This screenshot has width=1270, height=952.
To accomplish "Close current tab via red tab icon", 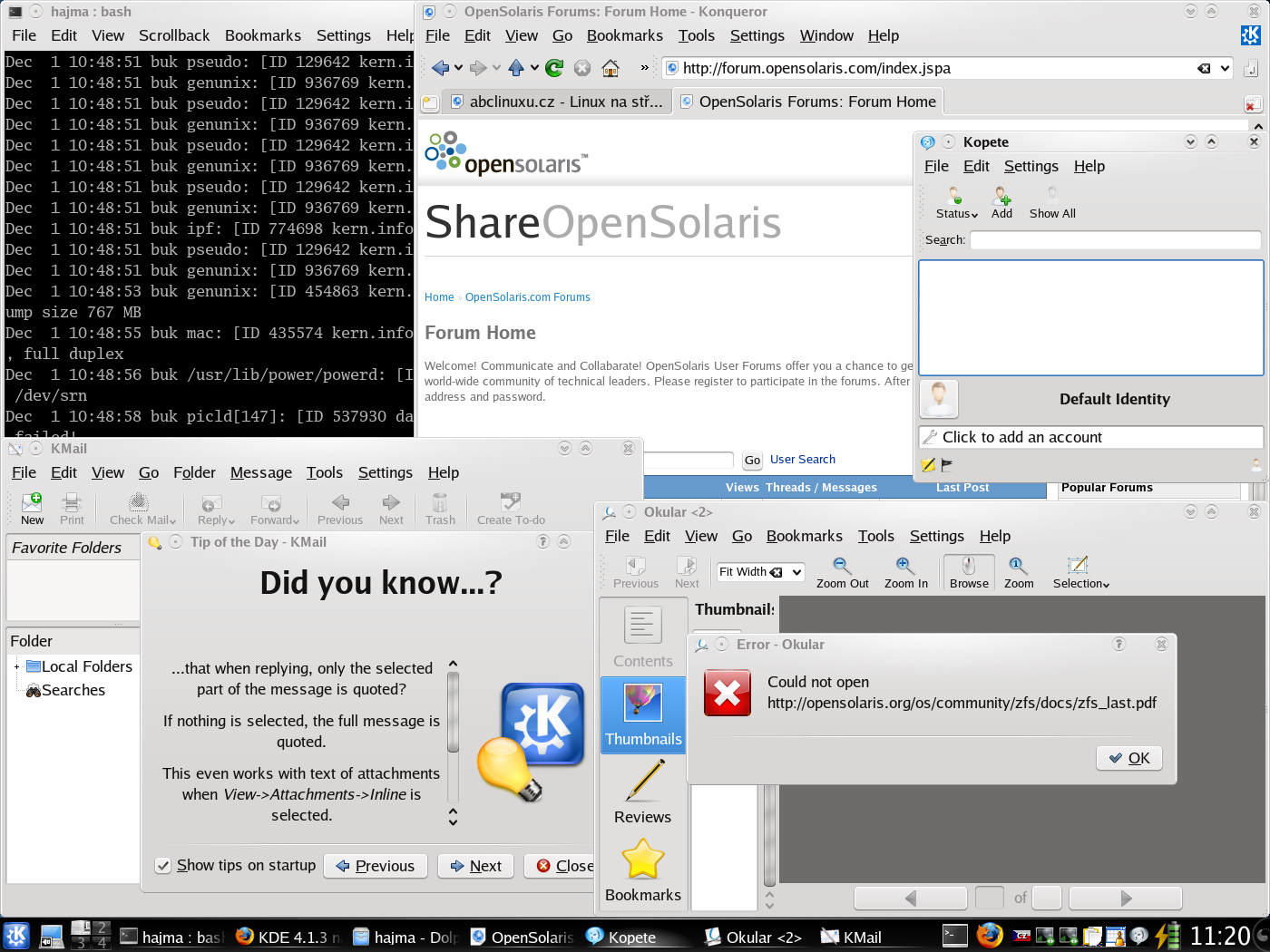I will (1252, 104).
